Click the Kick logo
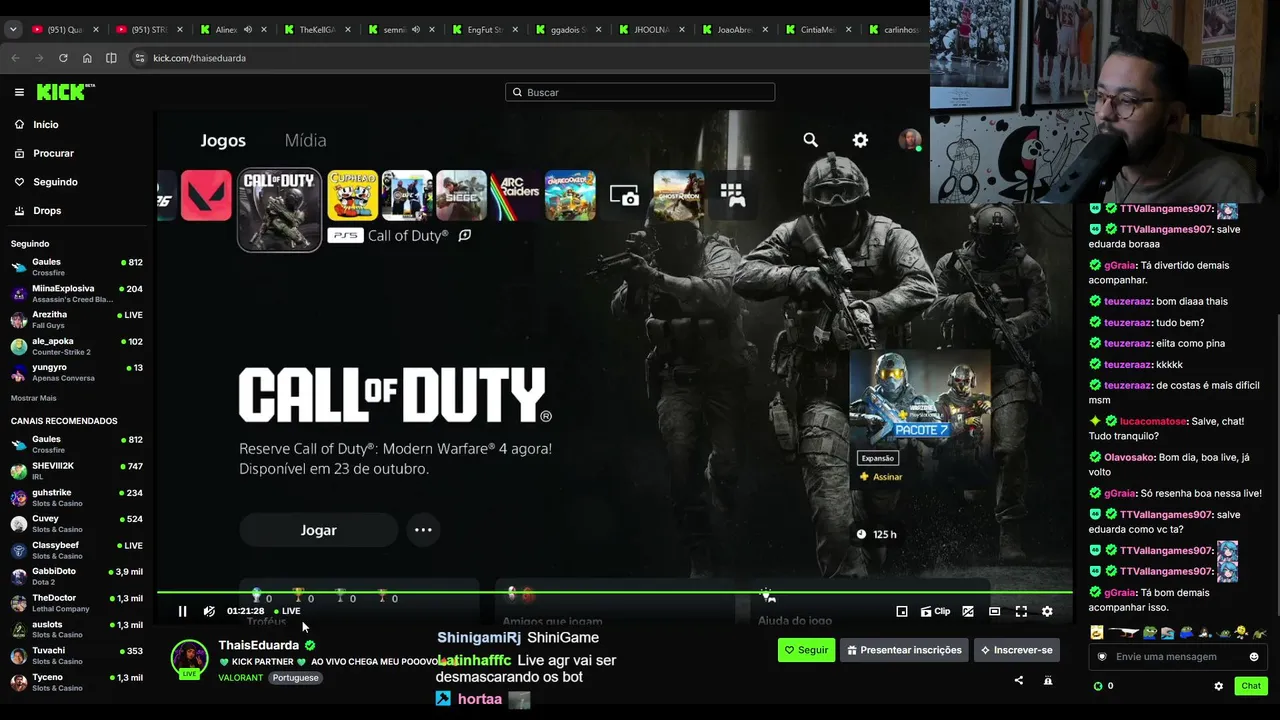The image size is (1280, 720). coord(65,92)
